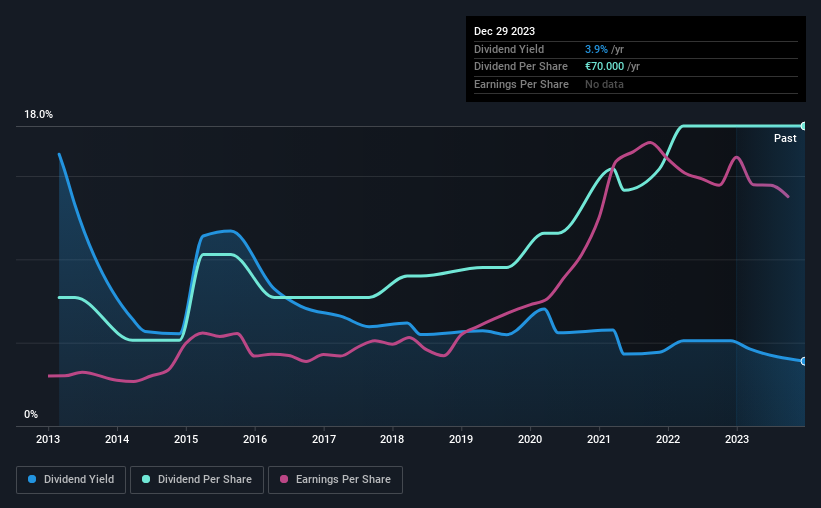Click the 2015 x-axis label

tap(186, 439)
